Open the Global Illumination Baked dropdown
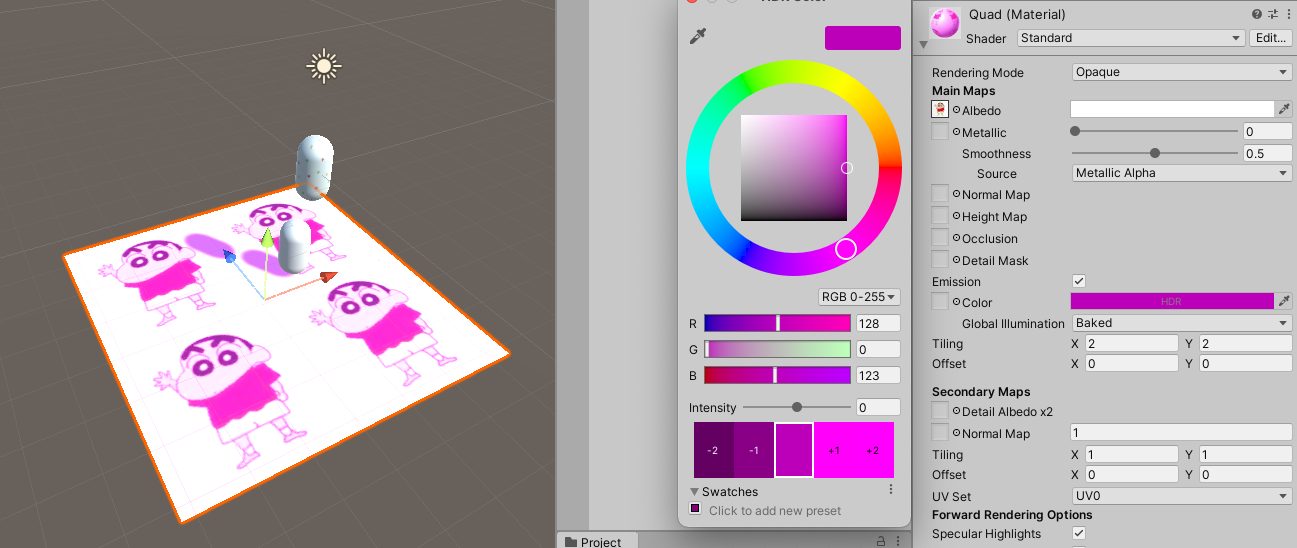1297x548 pixels. click(1182, 323)
